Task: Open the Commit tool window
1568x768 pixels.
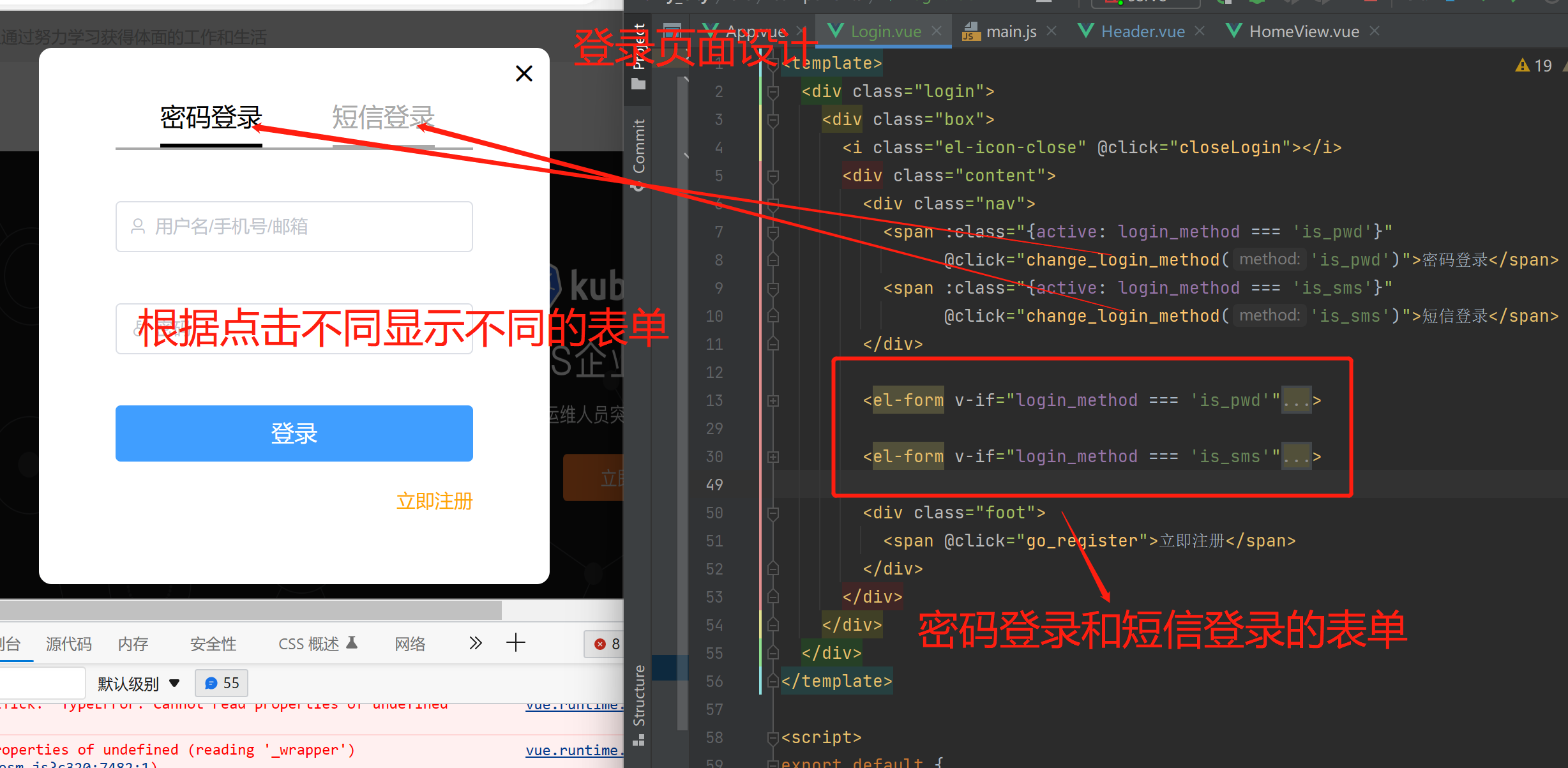Action: (638, 147)
